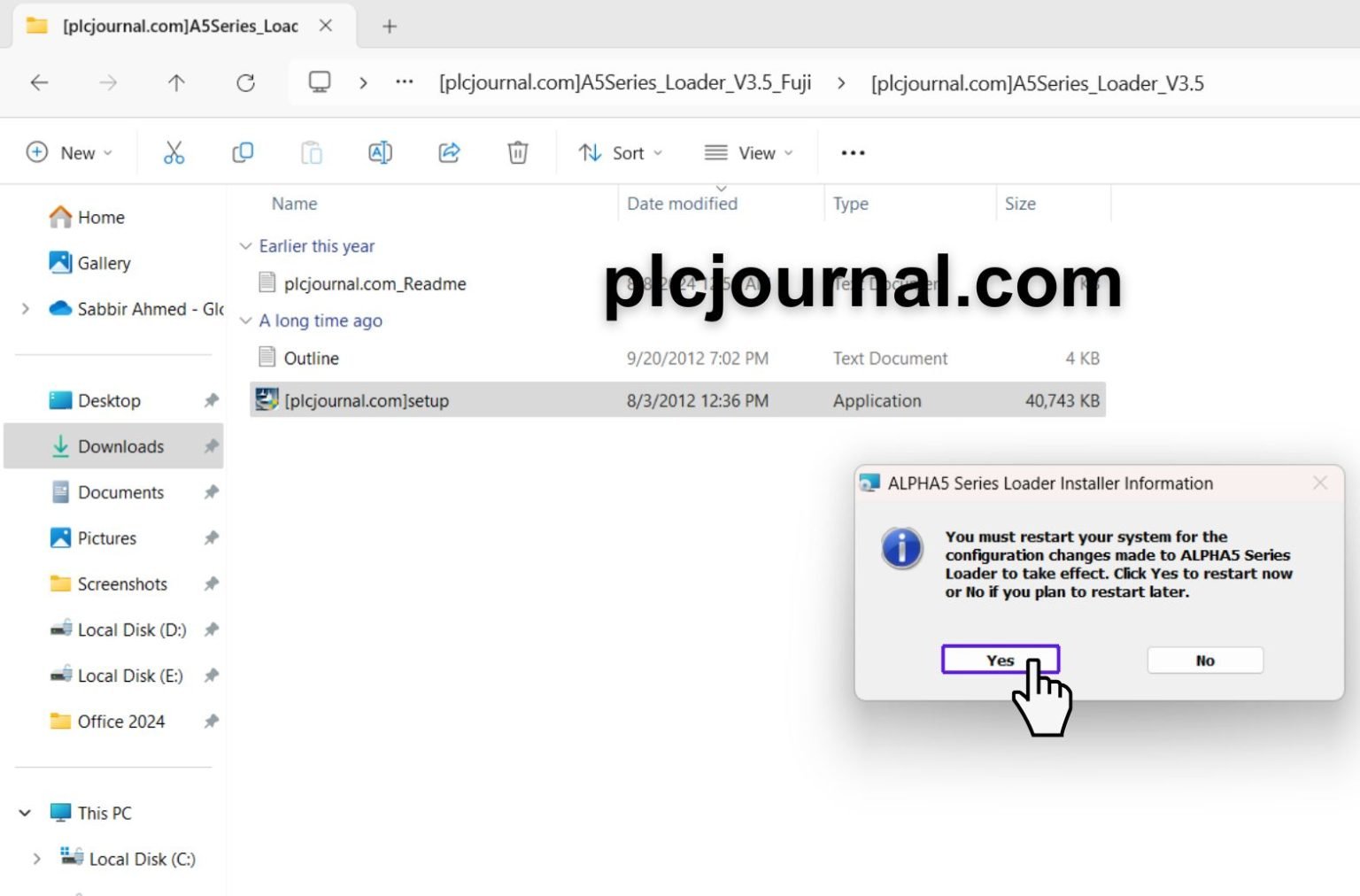
Task: Click the Refresh icon in navigation bar
Action: [245, 83]
